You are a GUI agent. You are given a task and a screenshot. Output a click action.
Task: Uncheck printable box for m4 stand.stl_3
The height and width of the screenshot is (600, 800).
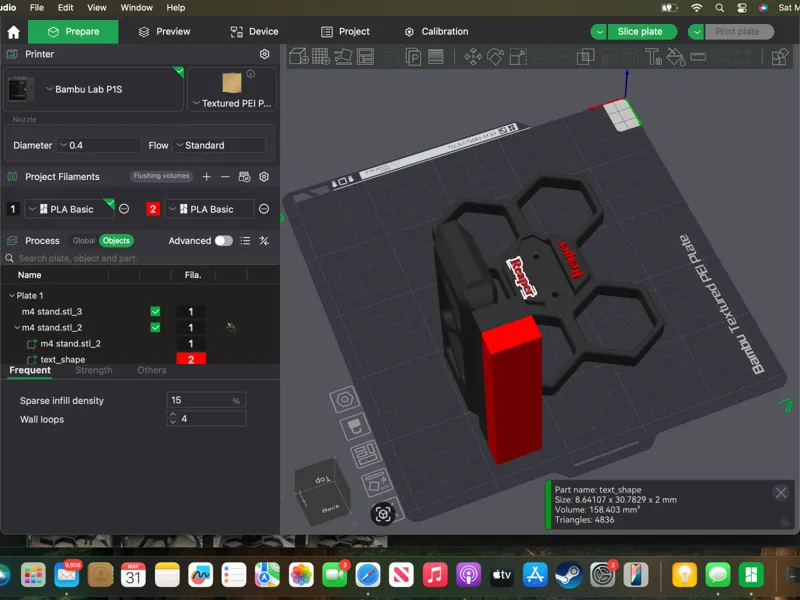155,311
